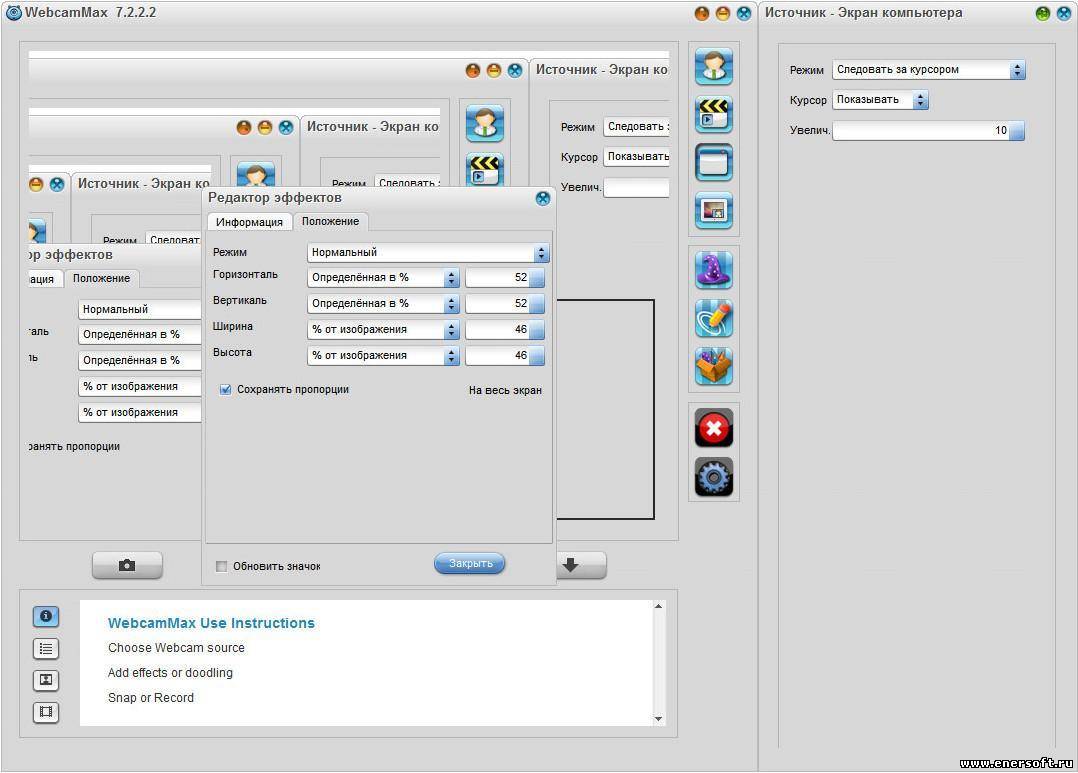
Task: Switch to the Информация tab
Action: pos(249,221)
